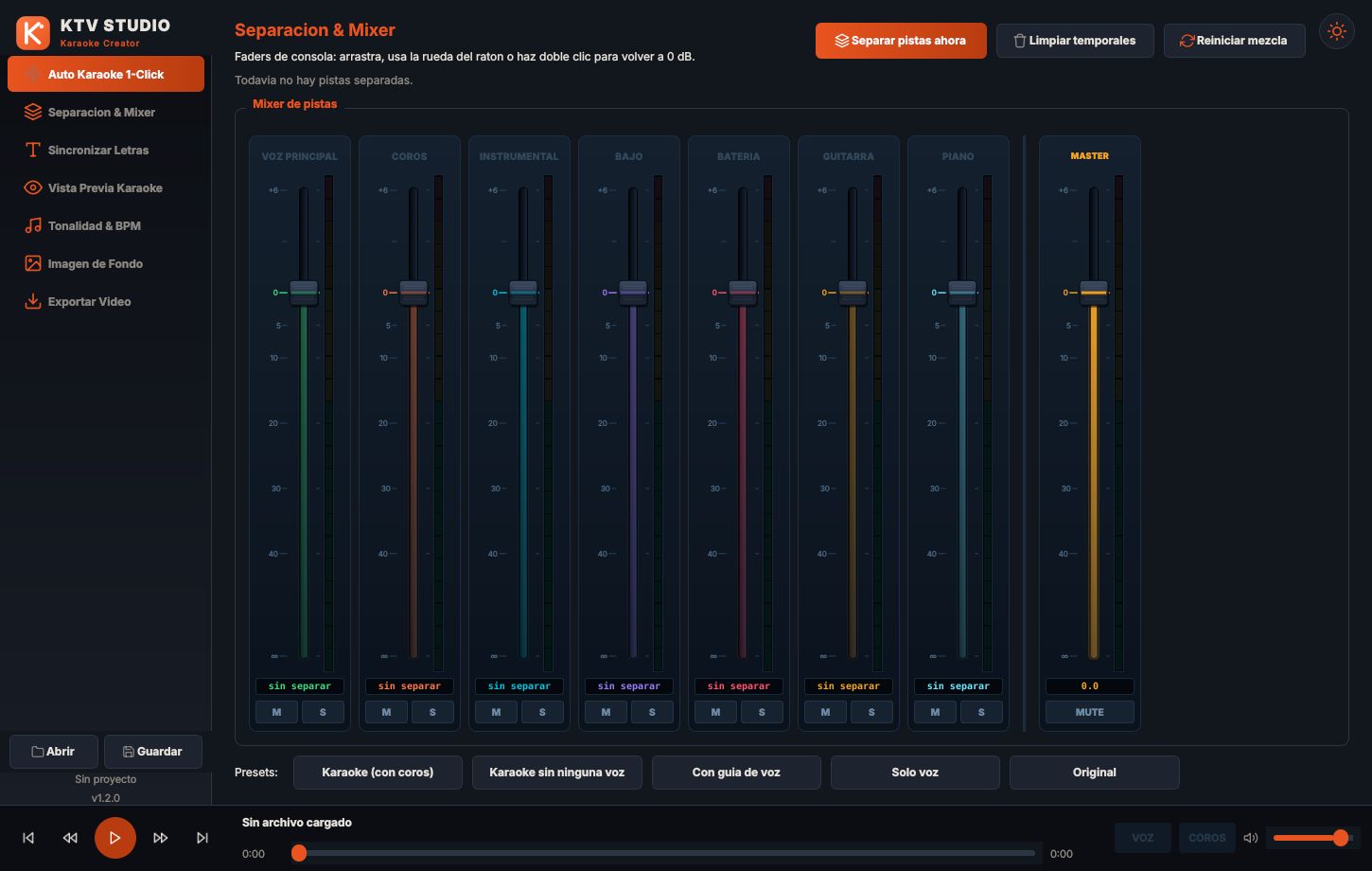Open Exportar Video section
Viewport: 1372px width, 871px height.
click(x=106, y=301)
